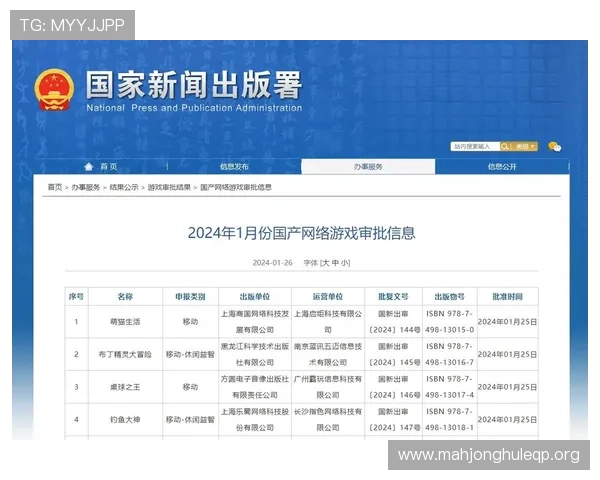Click 移动 category in 萌猫生活 row

point(190,322)
